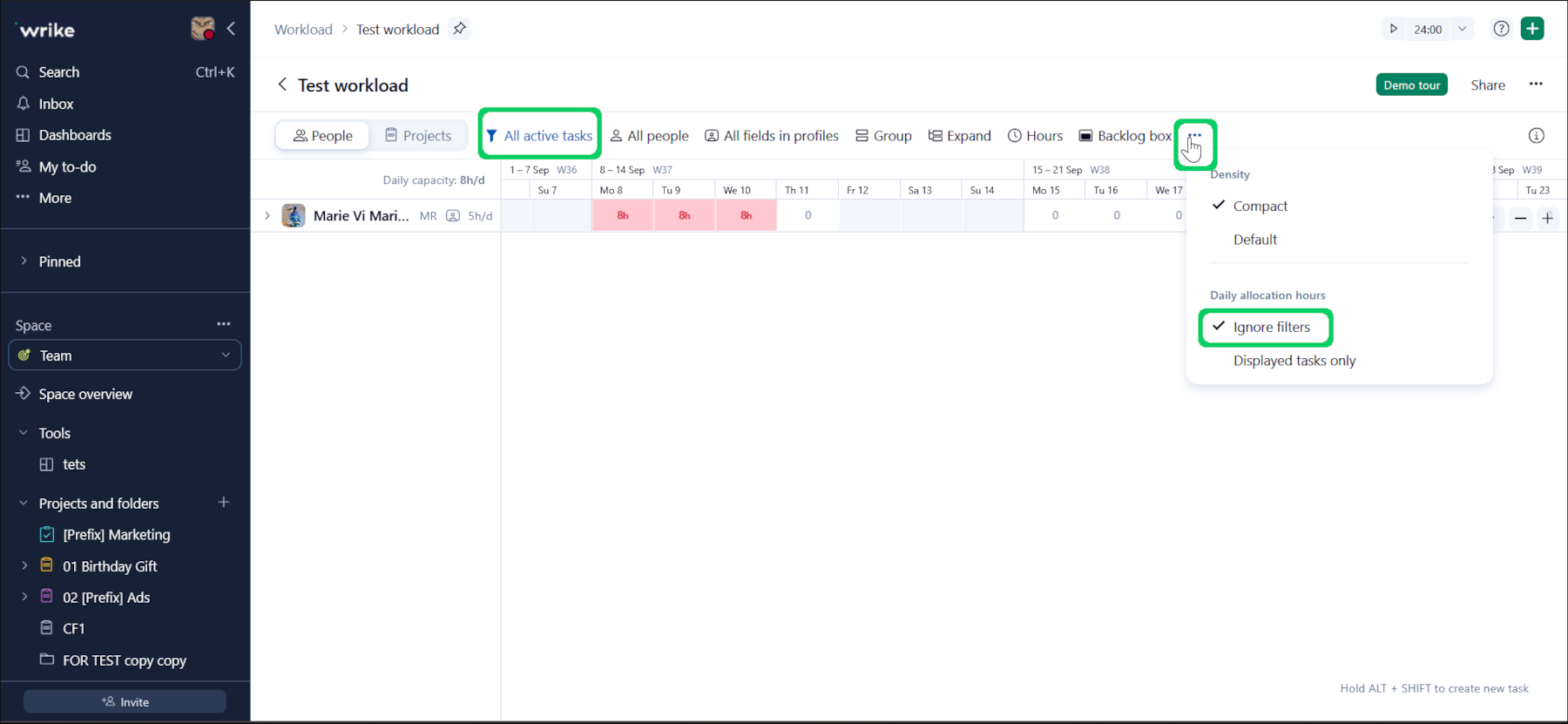Zoom out the timeline with minus
This screenshot has height=724, width=1568.
click(x=1520, y=218)
